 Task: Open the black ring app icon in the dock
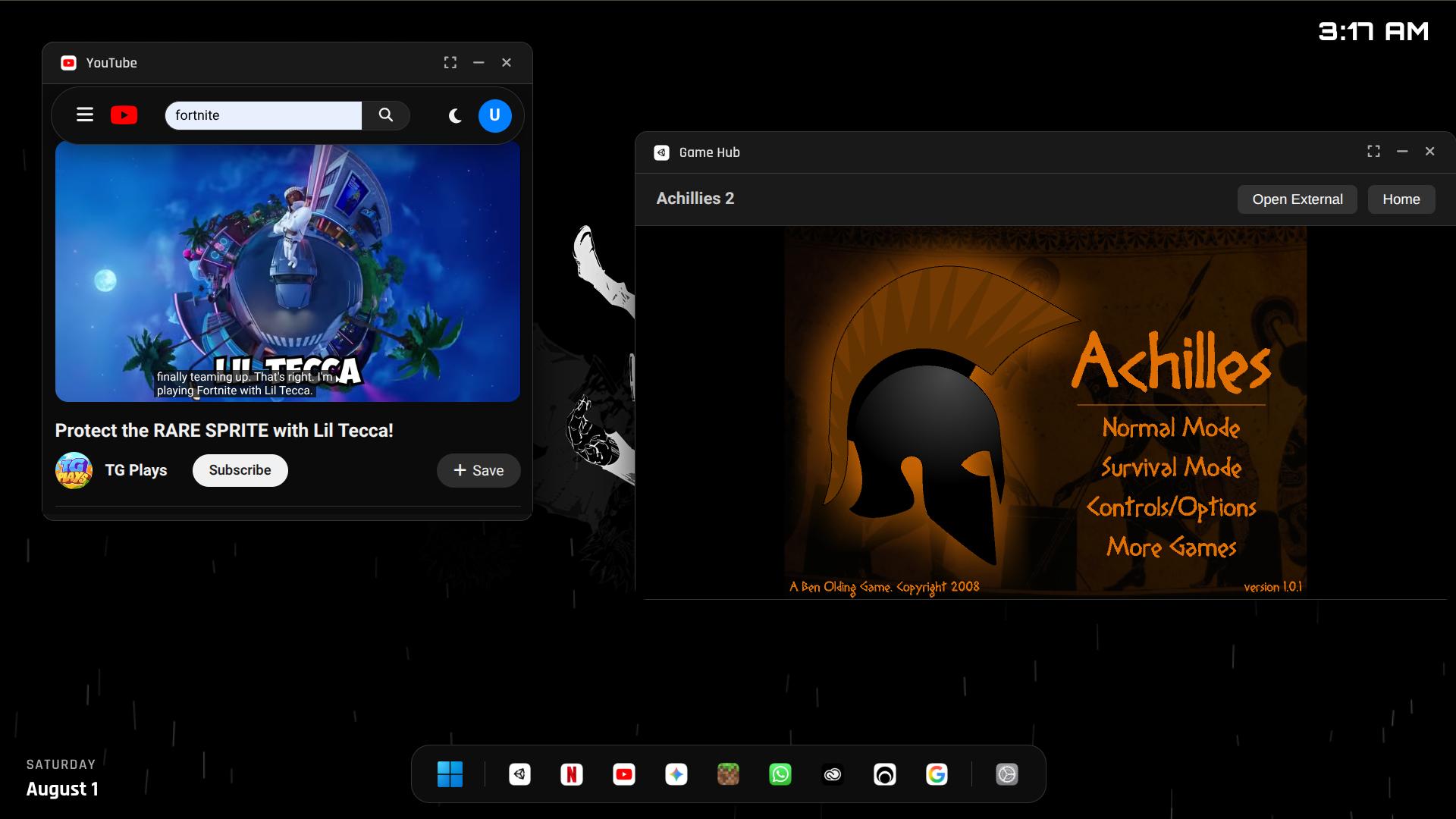coord(885,774)
